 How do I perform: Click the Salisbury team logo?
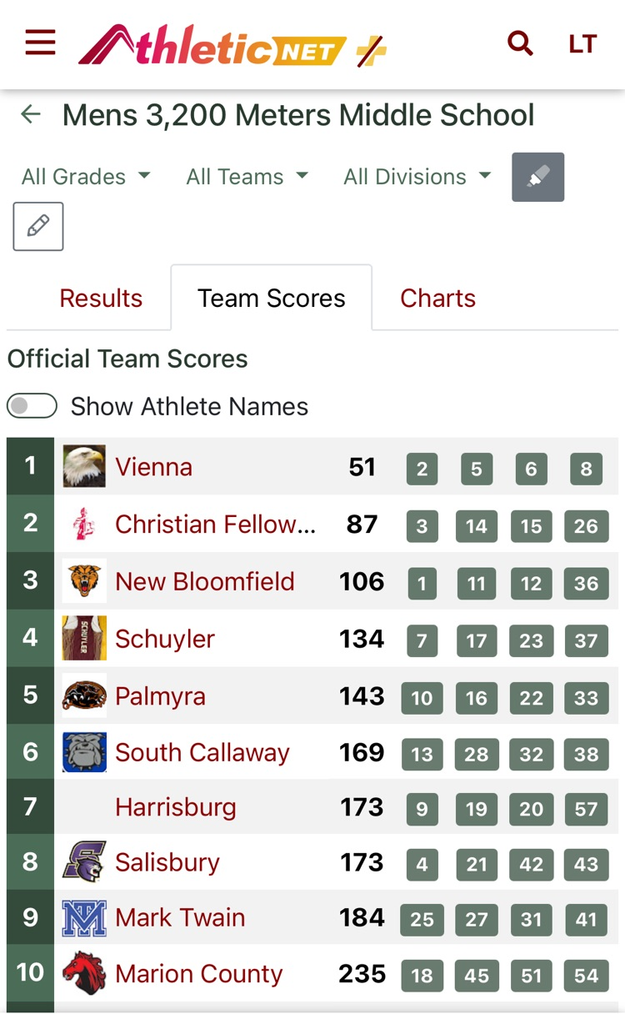[84, 862]
